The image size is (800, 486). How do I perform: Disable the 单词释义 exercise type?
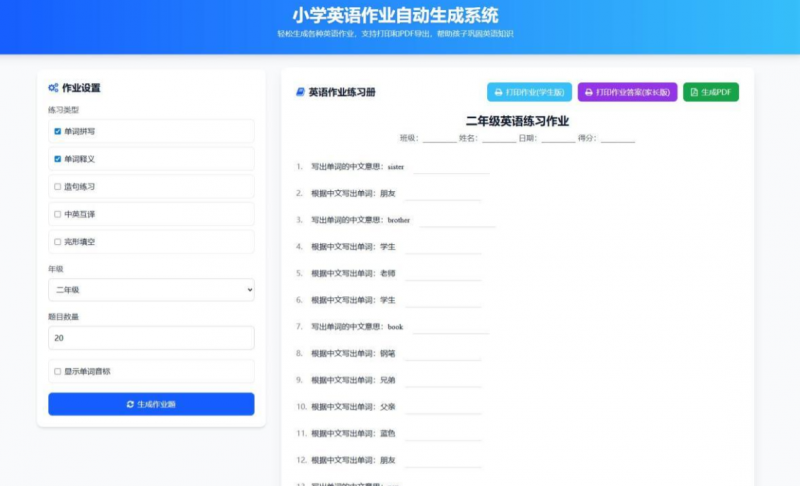(57, 159)
